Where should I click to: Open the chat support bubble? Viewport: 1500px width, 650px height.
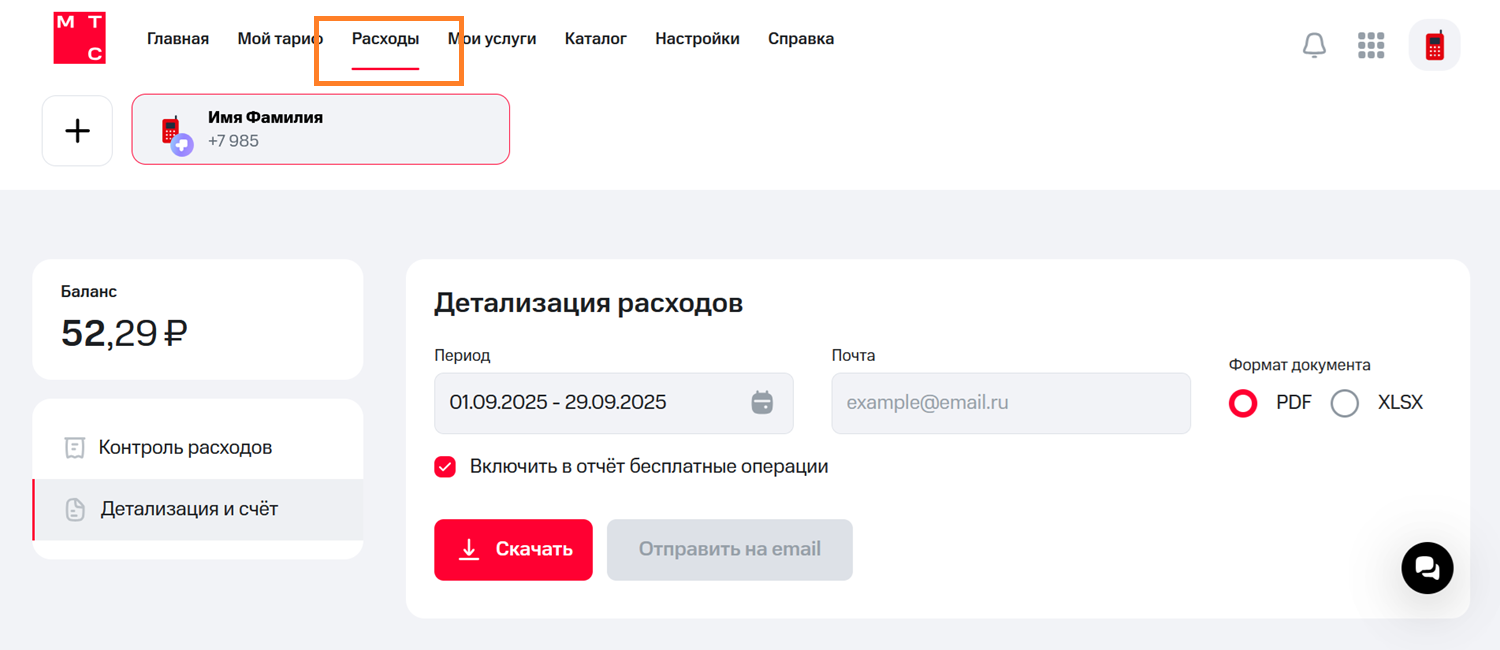click(x=1427, y=568)
